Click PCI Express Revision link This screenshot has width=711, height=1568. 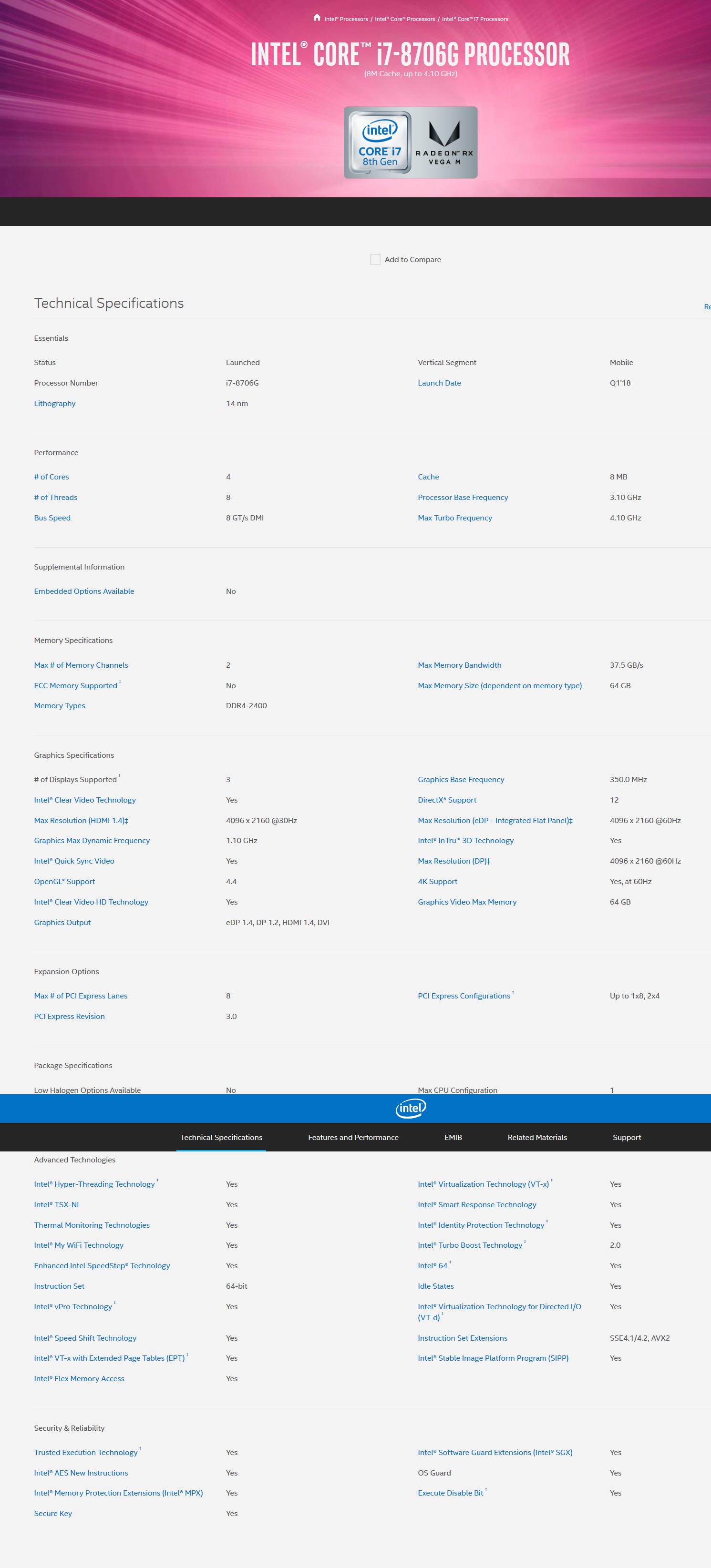point(70,1016)
